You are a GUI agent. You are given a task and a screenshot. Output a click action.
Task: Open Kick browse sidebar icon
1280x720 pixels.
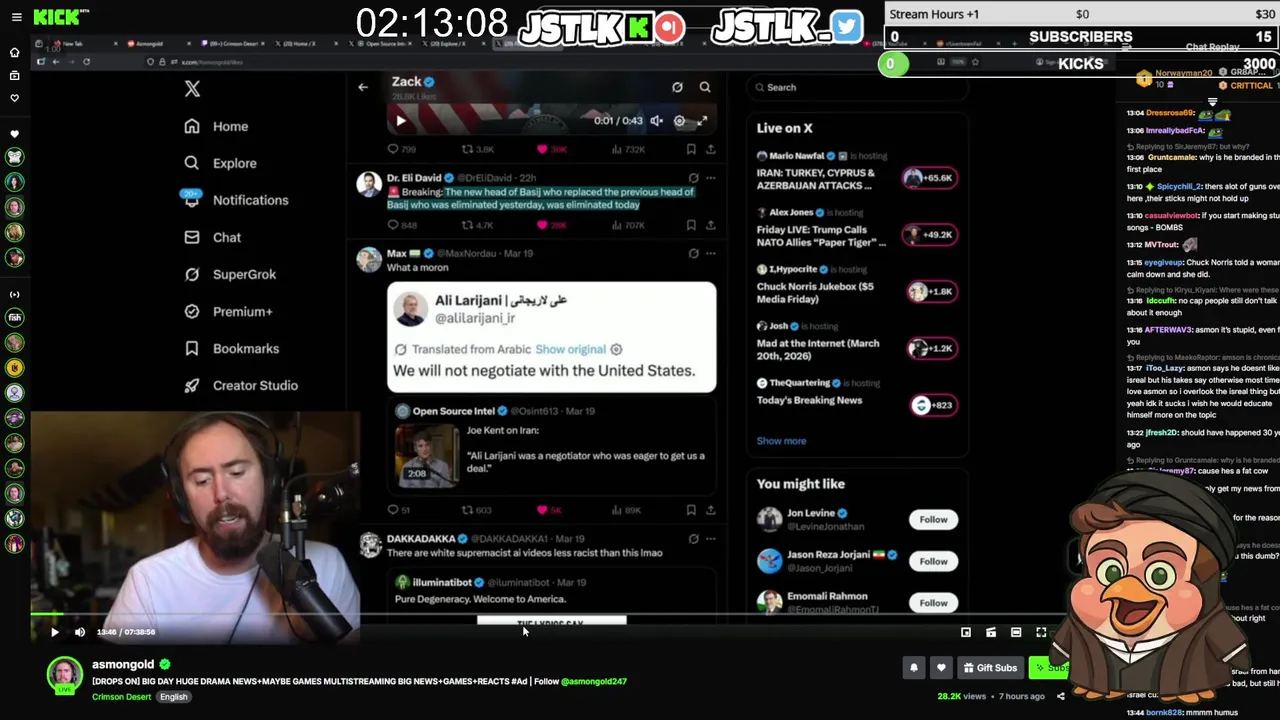[14, 75]
